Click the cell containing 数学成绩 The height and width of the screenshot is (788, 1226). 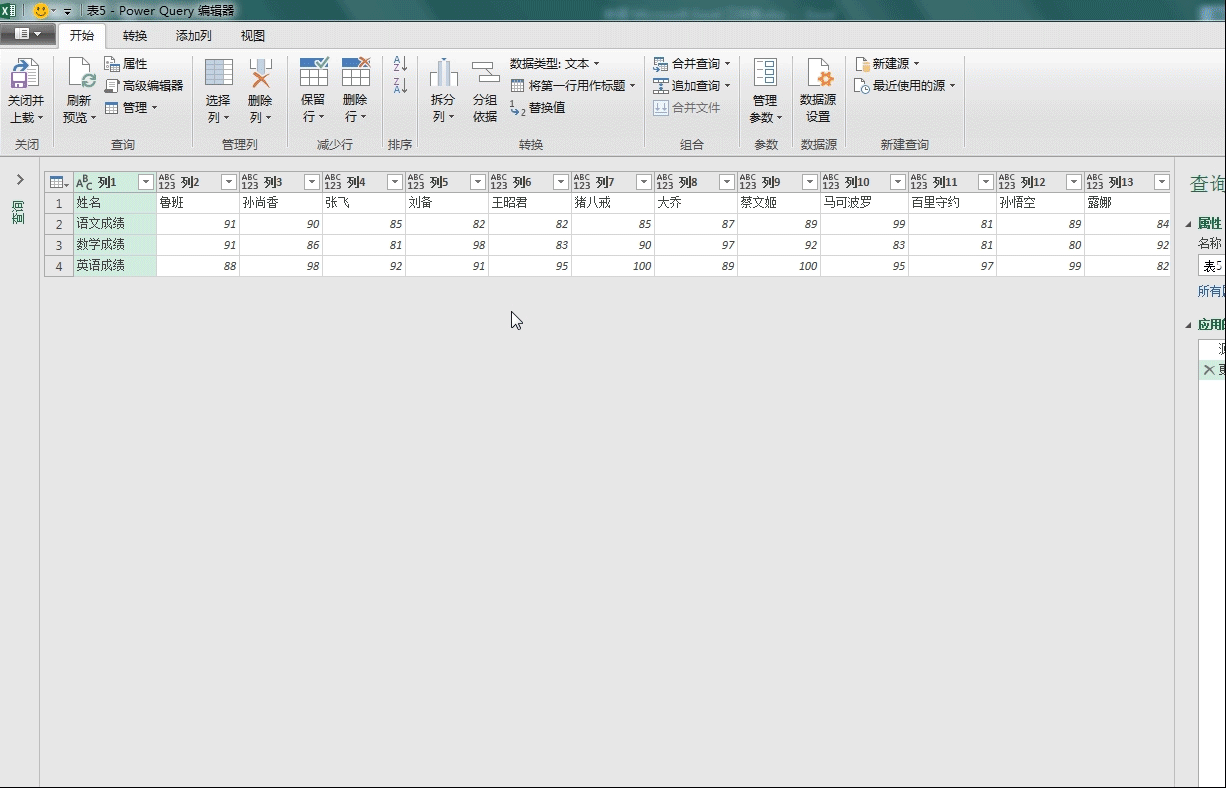pos(115,245)
